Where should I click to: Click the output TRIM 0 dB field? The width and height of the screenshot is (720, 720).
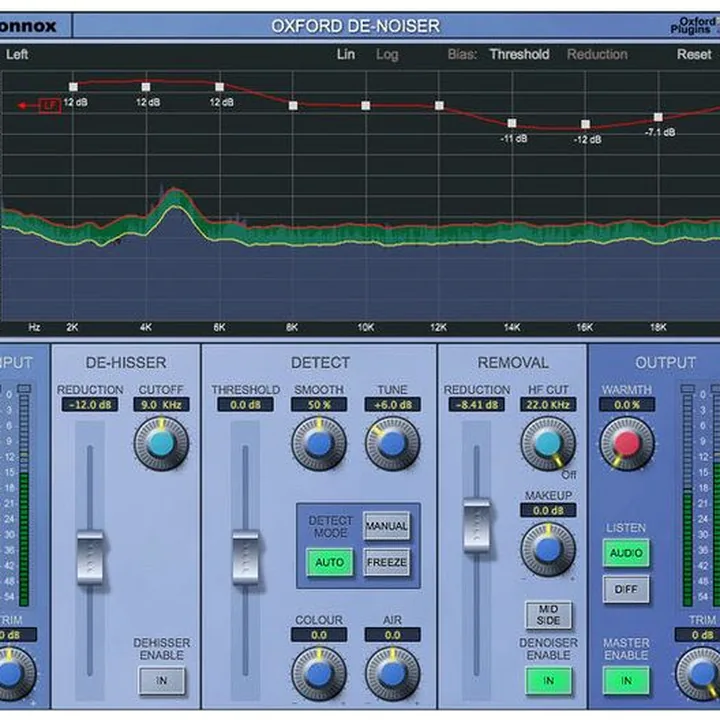(x=698, y=635)
